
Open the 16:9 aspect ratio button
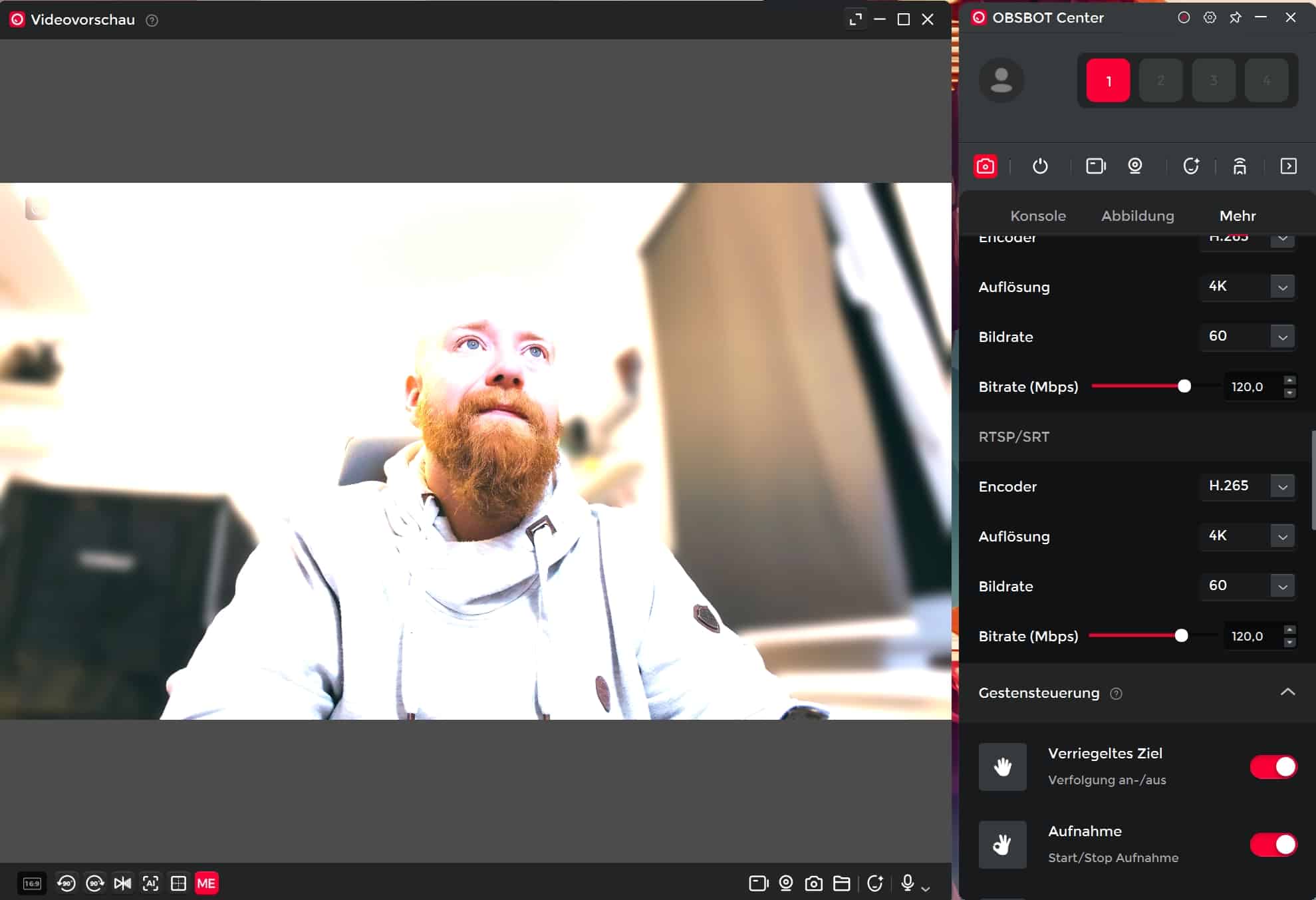(32, 883)
